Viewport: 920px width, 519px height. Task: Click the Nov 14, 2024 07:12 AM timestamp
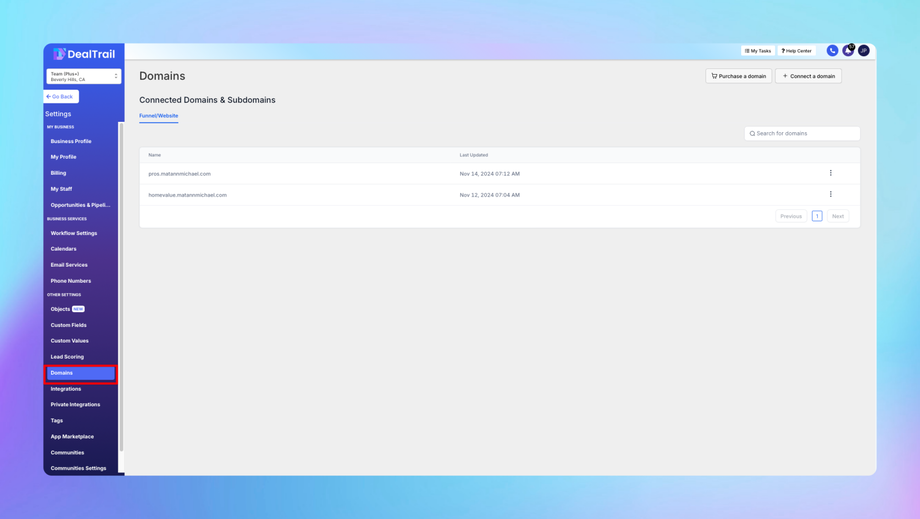pos(489,174)
